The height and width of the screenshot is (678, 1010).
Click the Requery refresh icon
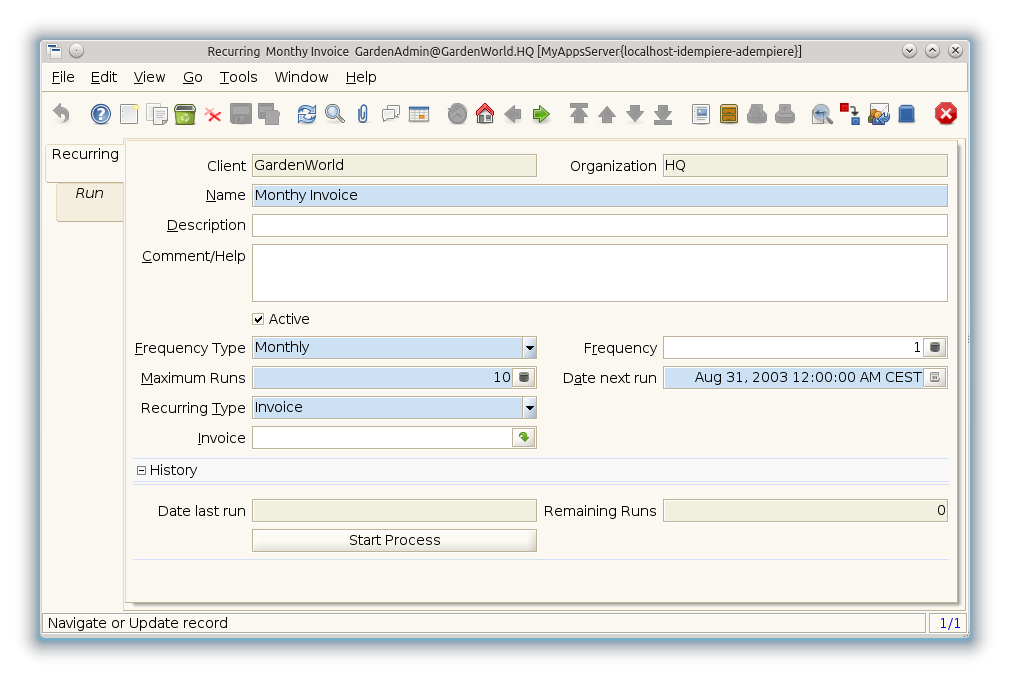tap(307, 114)
